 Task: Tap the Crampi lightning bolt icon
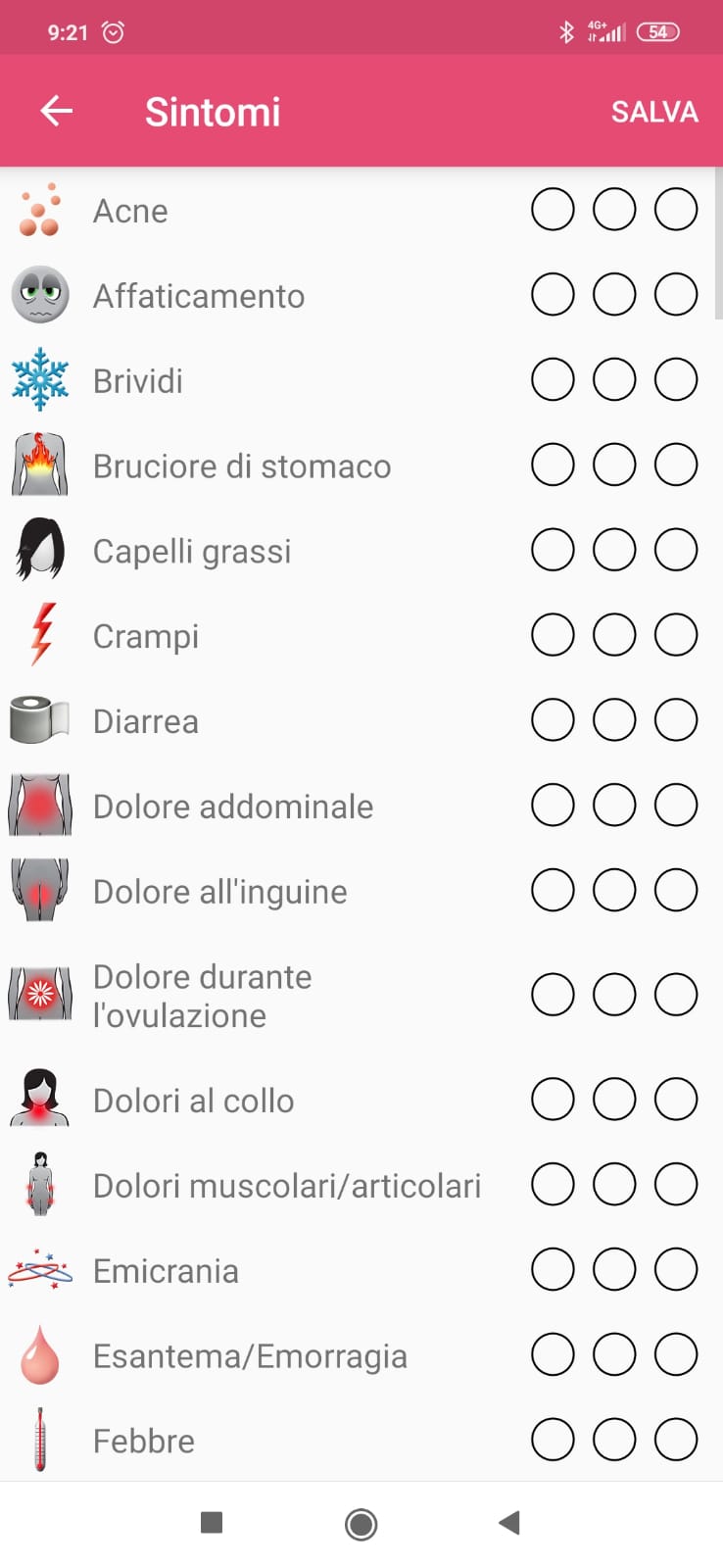(x=41, y=635)
